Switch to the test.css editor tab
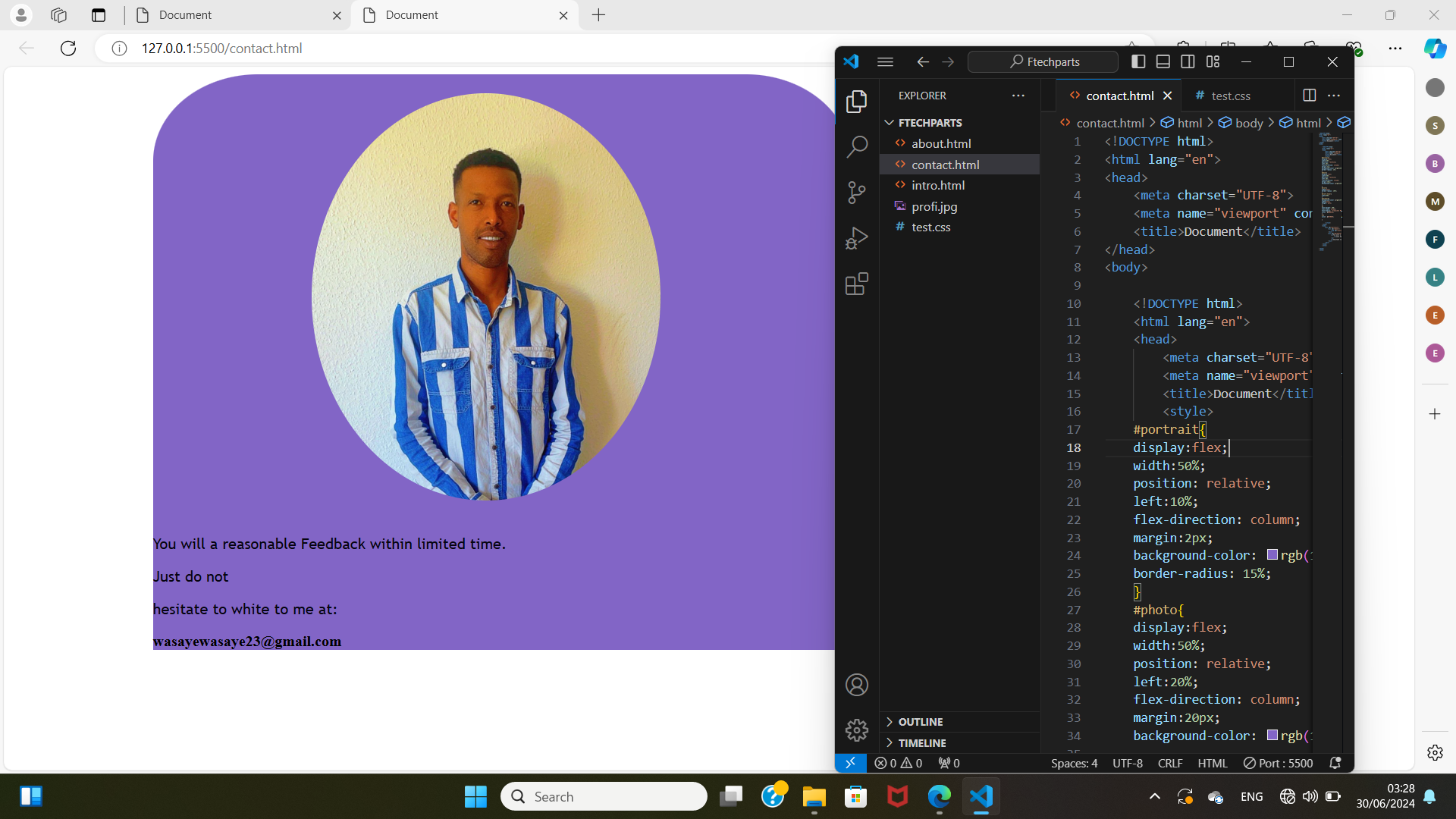The width and height of the screenshot is (1456, 819). [x=1230, y=96]
